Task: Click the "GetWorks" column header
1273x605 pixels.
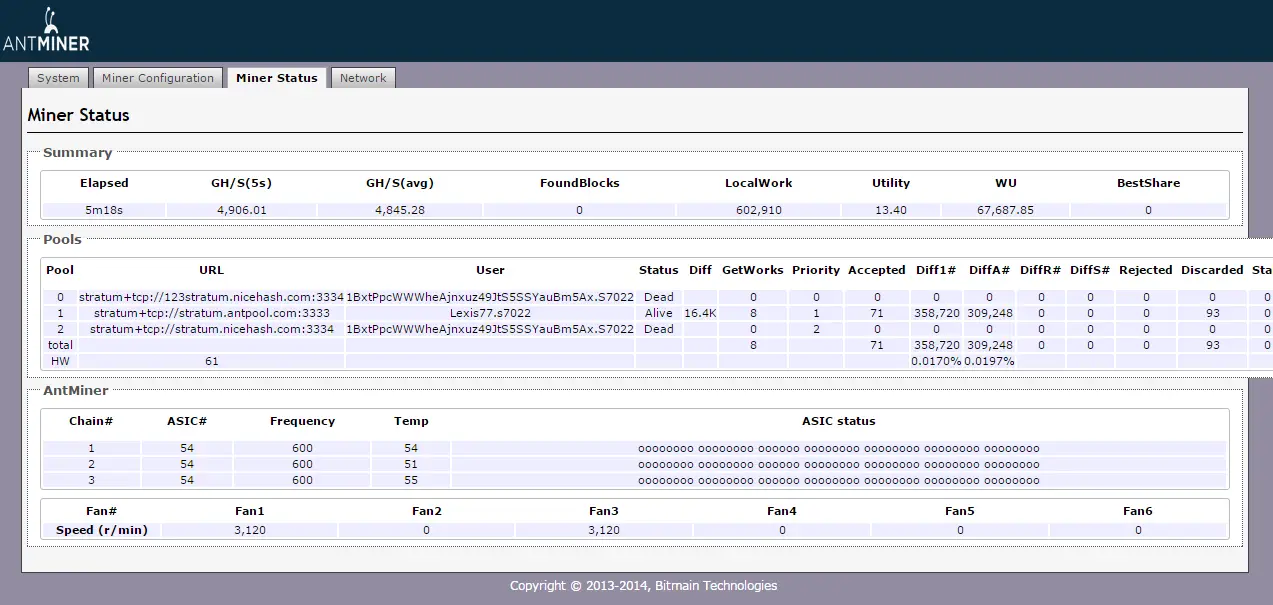Action: pos(753,270)
